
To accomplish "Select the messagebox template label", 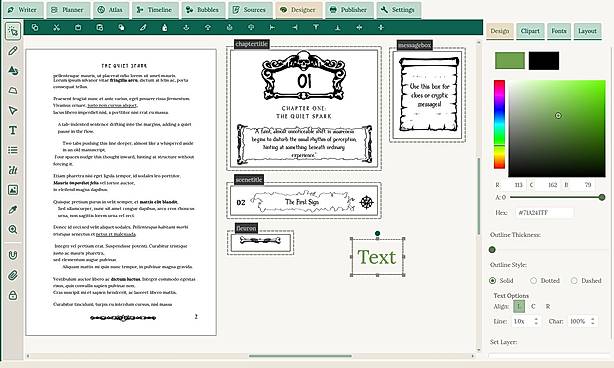I will [414, 45].
